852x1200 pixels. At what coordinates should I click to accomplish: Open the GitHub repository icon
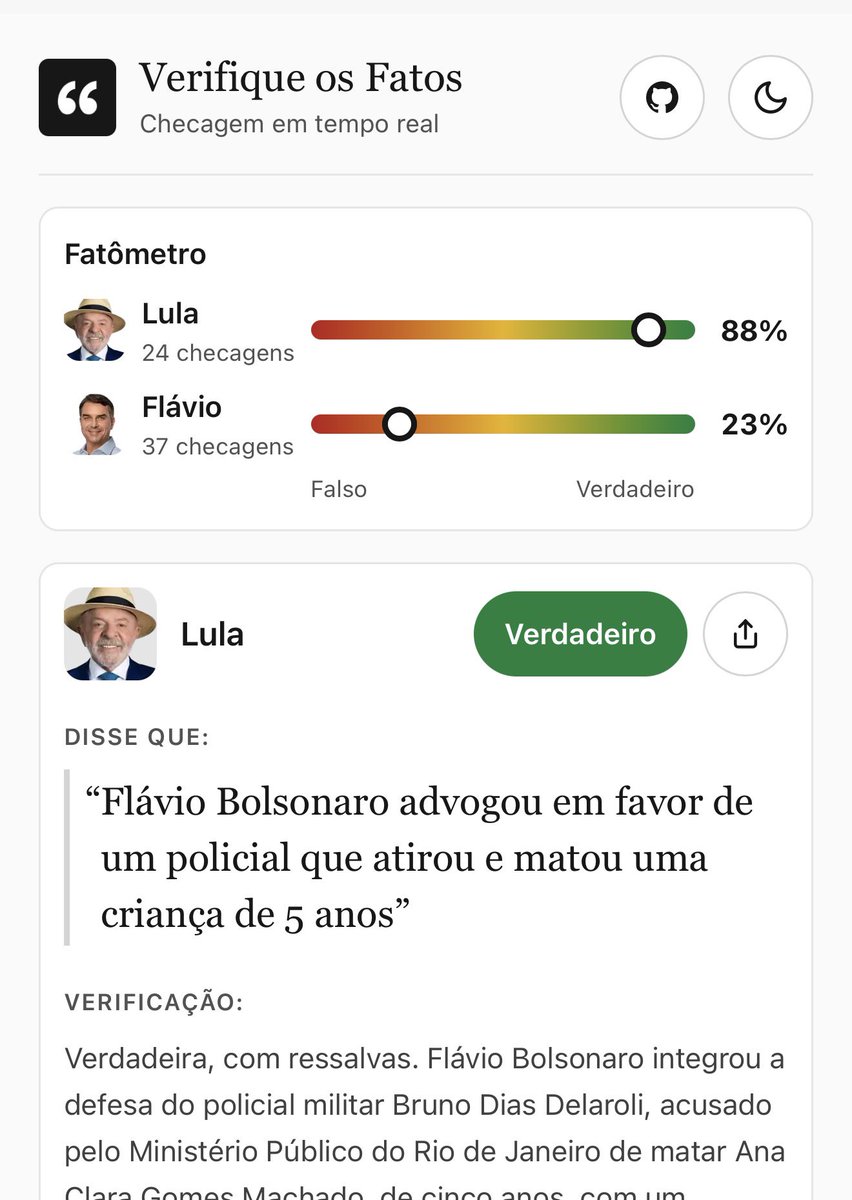(662, 97)
